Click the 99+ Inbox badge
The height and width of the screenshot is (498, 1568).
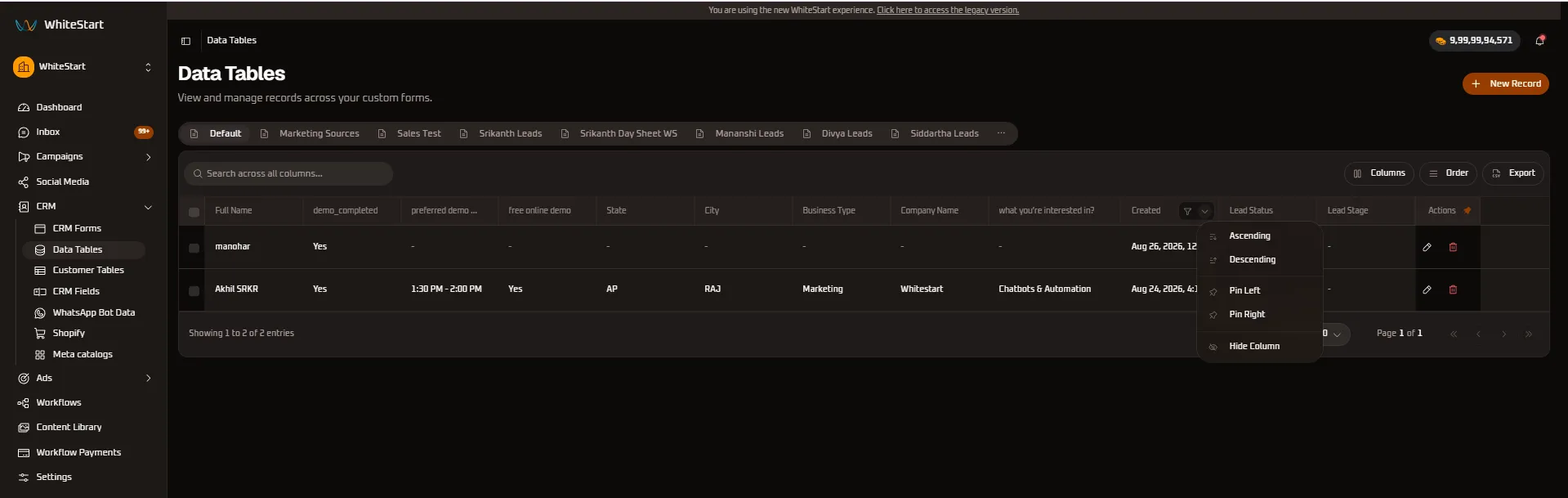pos(144,132)
